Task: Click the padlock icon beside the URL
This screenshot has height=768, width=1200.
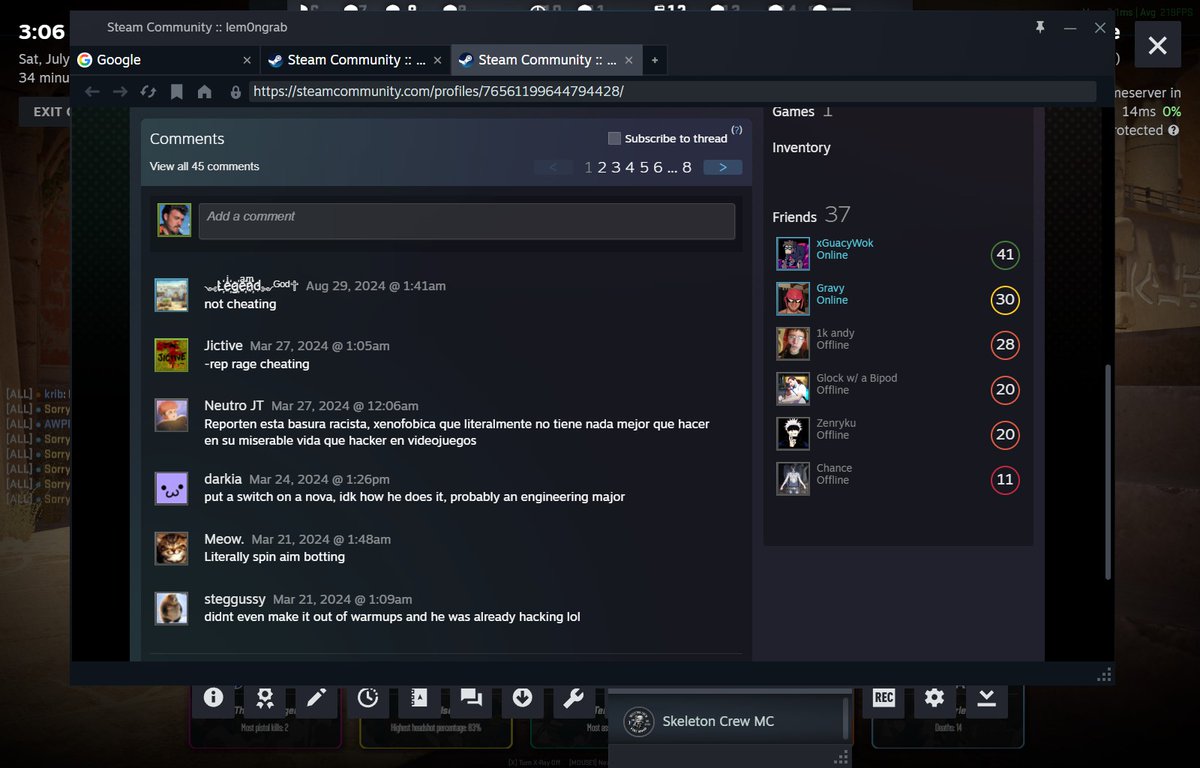Action: tap(236, 92)
